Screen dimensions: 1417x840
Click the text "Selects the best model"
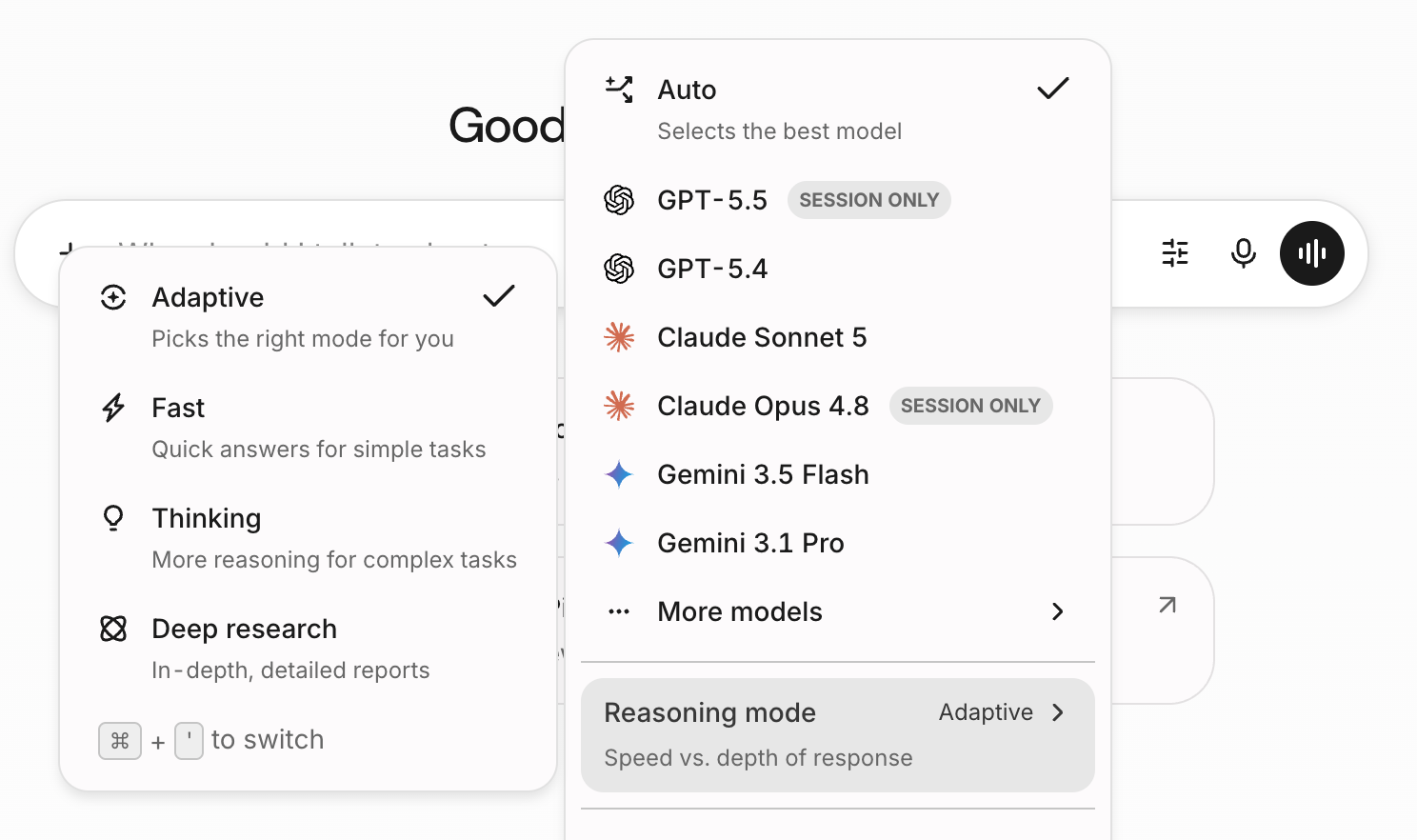780,131
